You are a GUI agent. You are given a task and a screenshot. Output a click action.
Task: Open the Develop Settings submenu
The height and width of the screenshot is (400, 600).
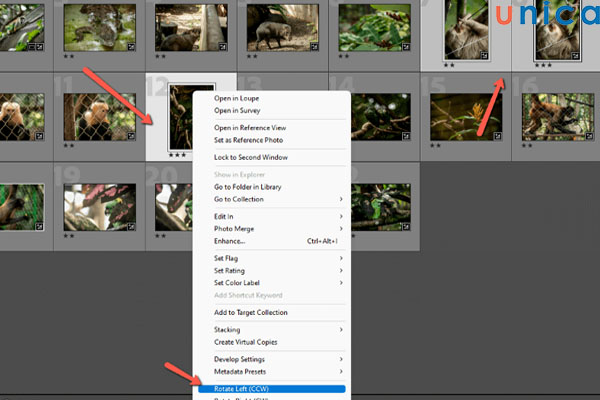[x=272, y=359]
